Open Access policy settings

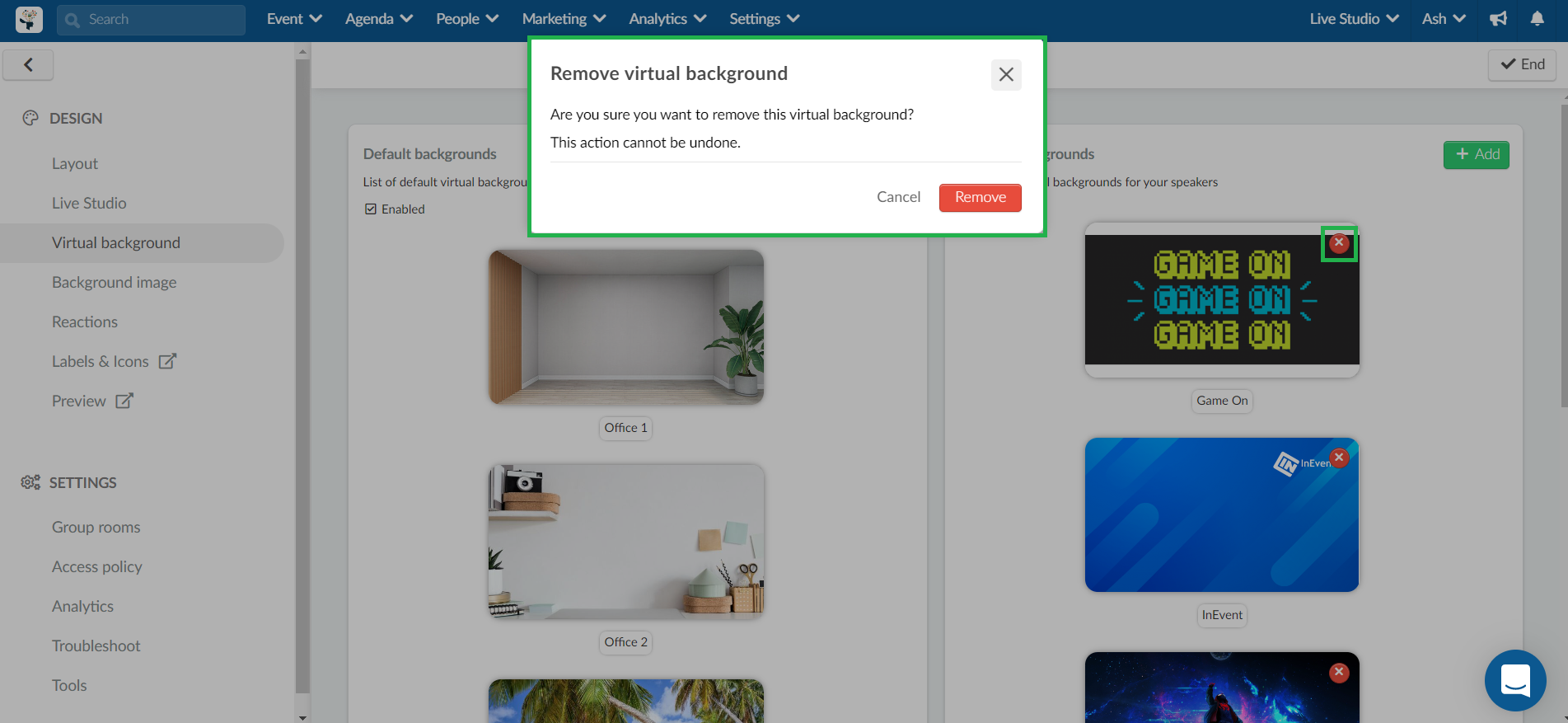click(97, 566)
